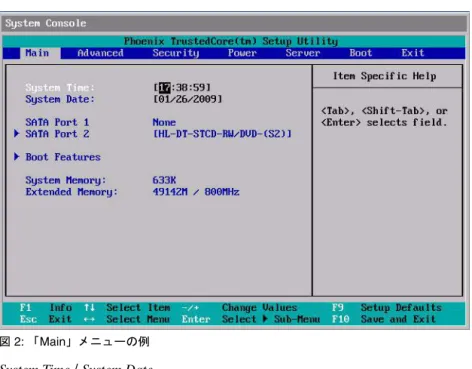This screenshot has width=472, height=369.
Task: Open the Boot Features sub-menu label
Action: pyautogui.click(x=63, y=157)
